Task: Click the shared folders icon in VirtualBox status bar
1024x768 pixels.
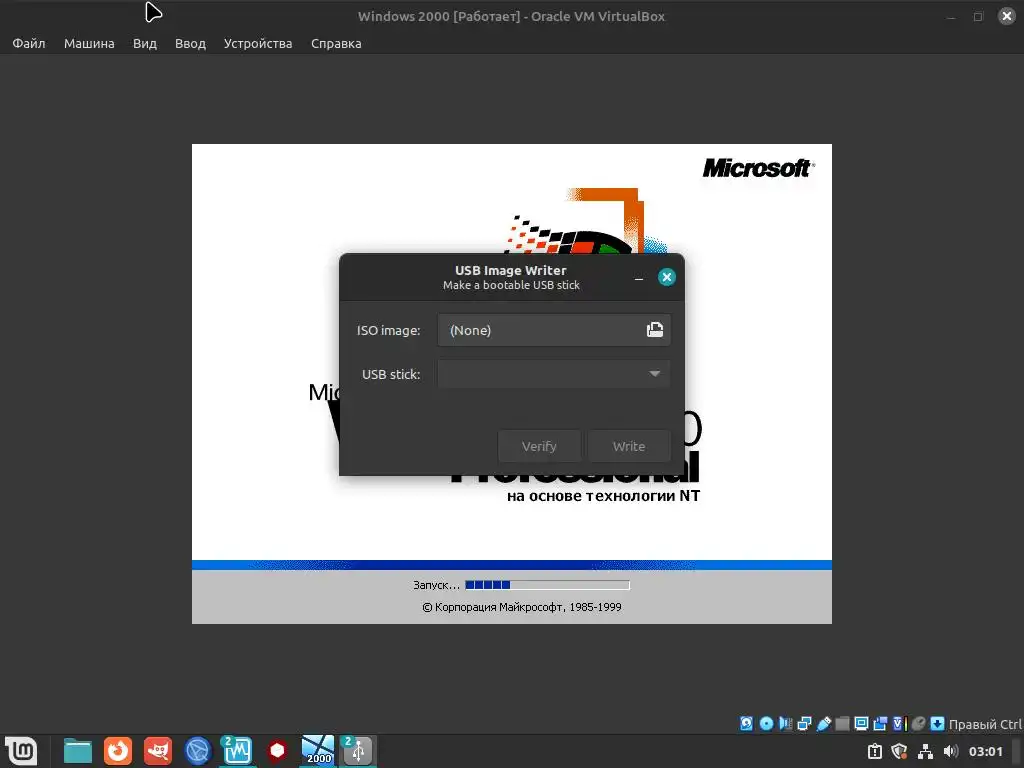Action: click(x=842, y=723)
